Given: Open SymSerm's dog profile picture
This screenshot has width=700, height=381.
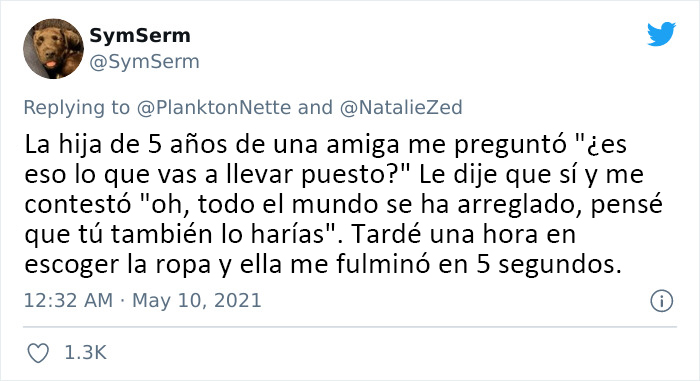Looking at the screenshot, I should point(54,49).
